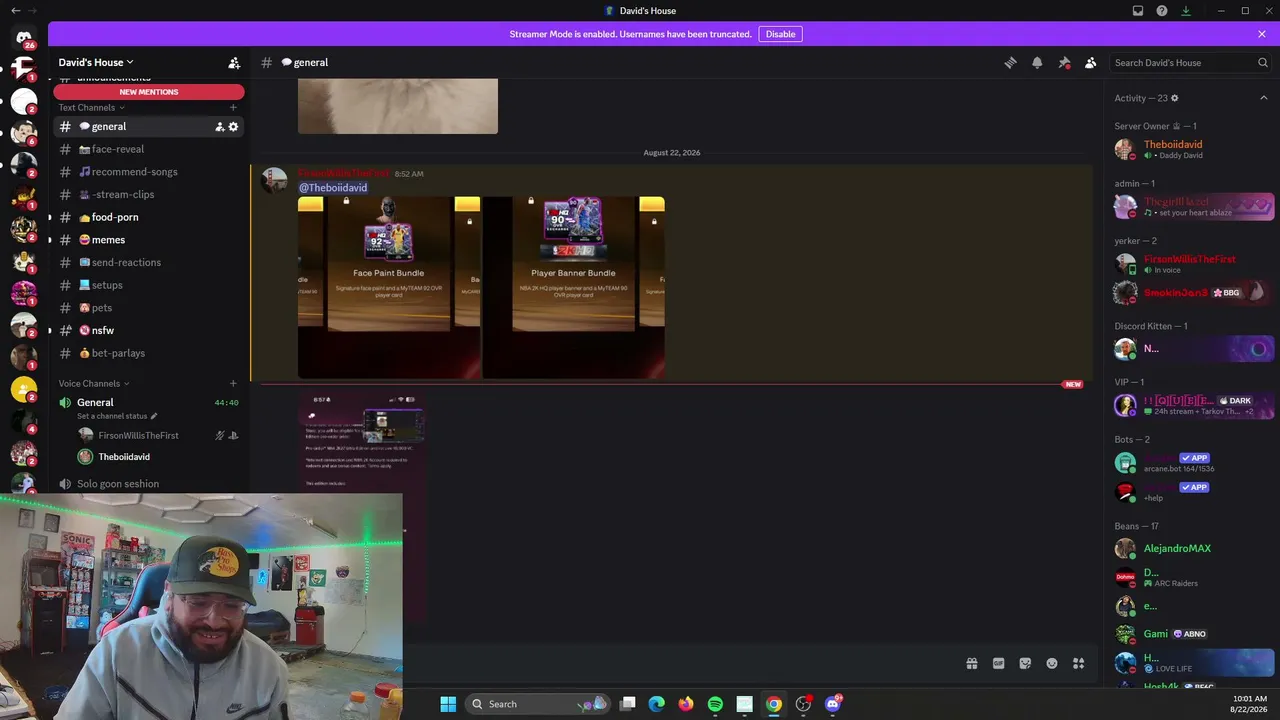Click the @Theboiidavid mention
Image resolution: width=1280 pixels, height=720 pixels.
tap(333, 187)
